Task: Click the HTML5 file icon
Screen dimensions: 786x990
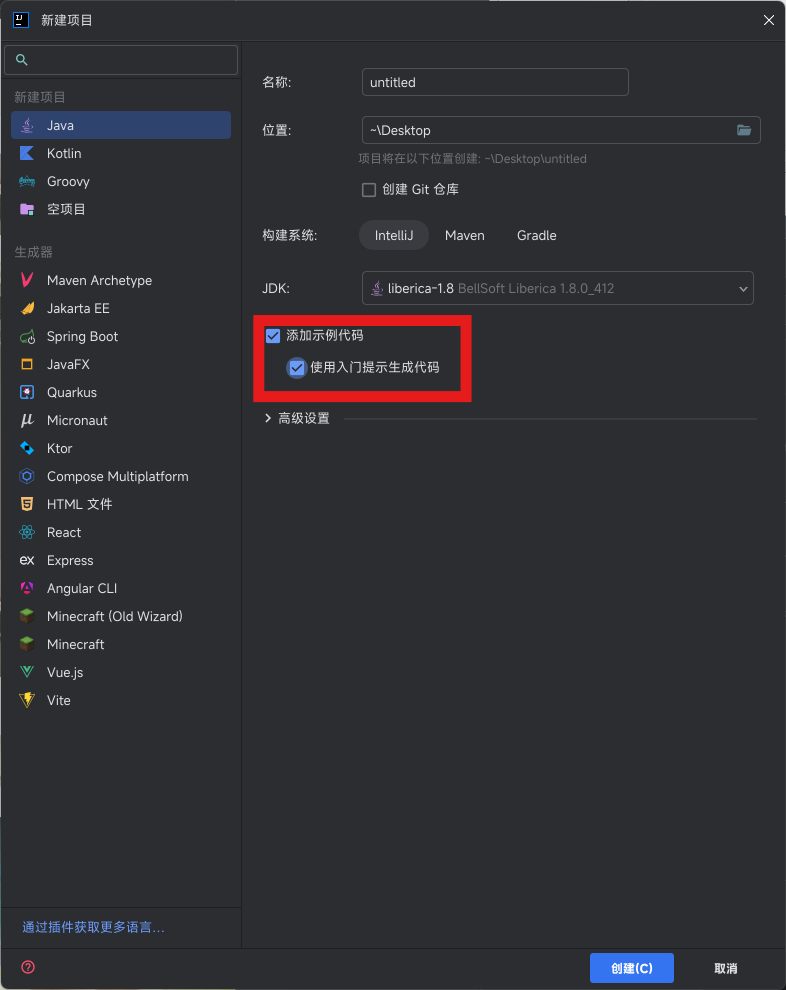Action: click(27, 504)
